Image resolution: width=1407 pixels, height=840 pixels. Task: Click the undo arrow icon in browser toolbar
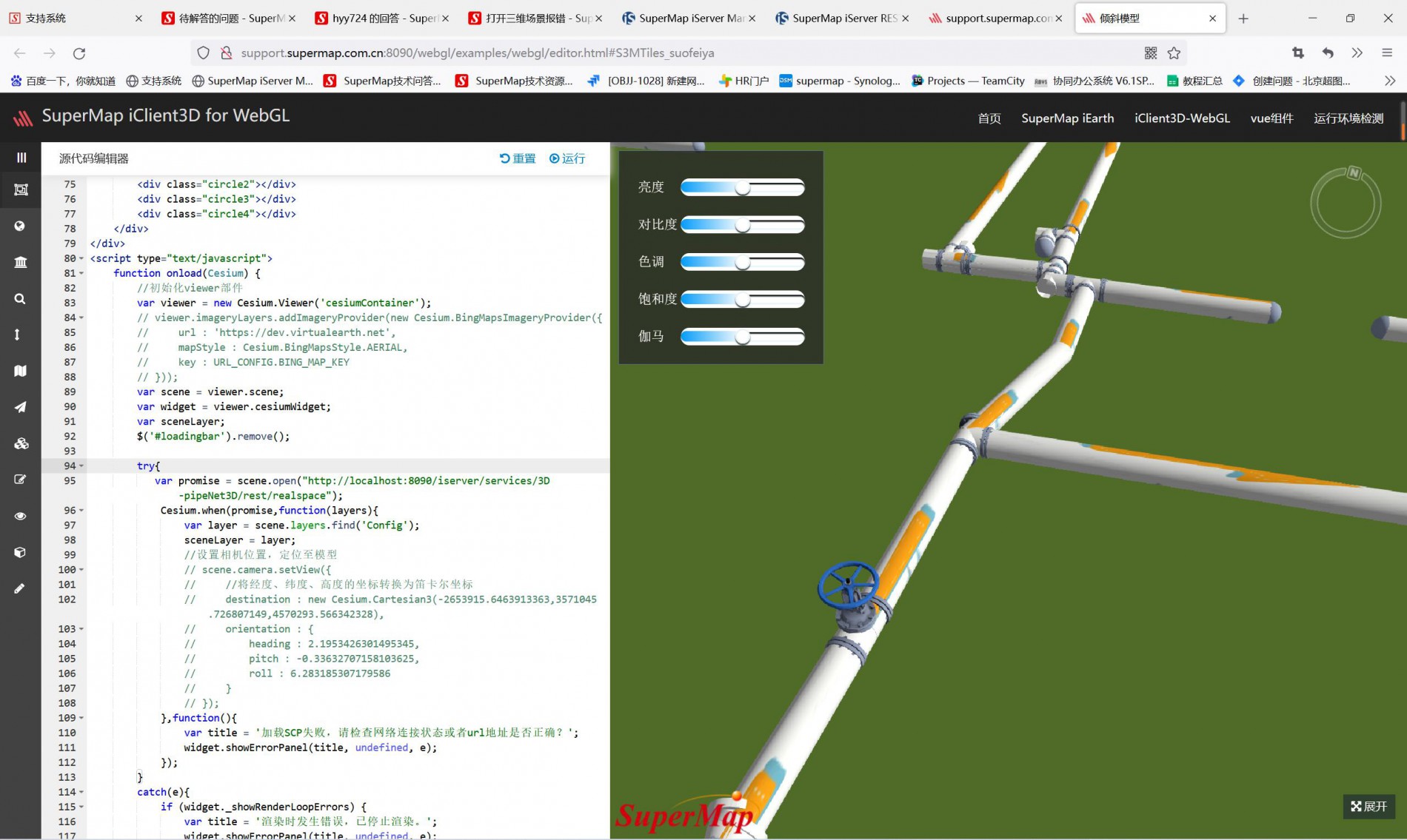[1328, 53]
